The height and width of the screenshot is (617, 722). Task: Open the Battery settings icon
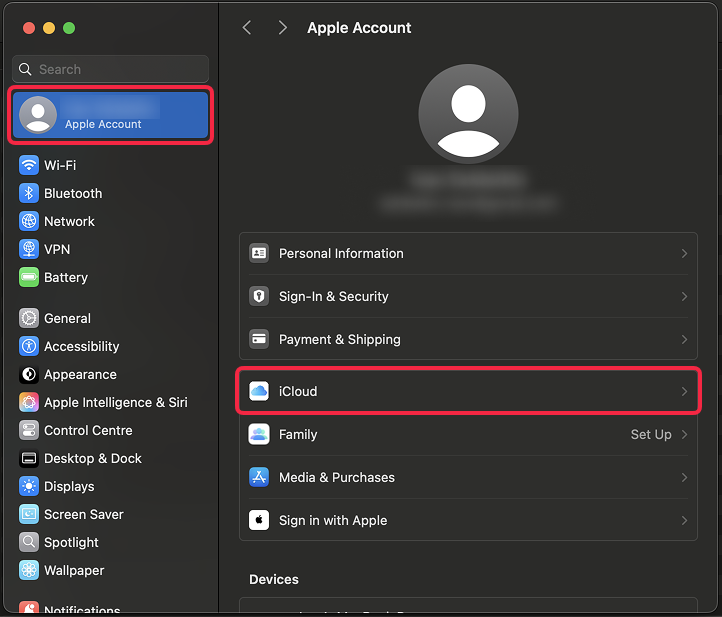pos(29,277)
